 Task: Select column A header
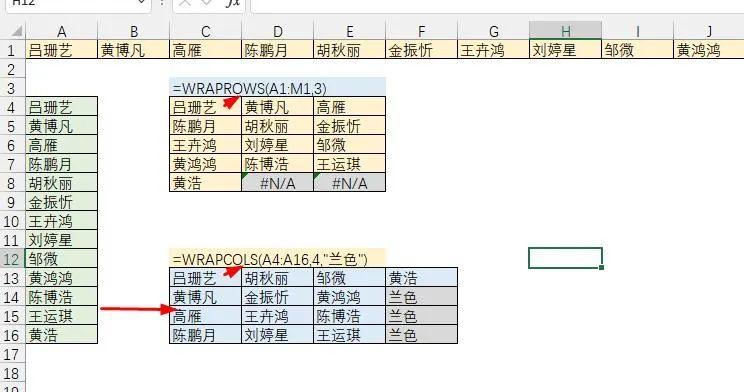tap(62, 31)
